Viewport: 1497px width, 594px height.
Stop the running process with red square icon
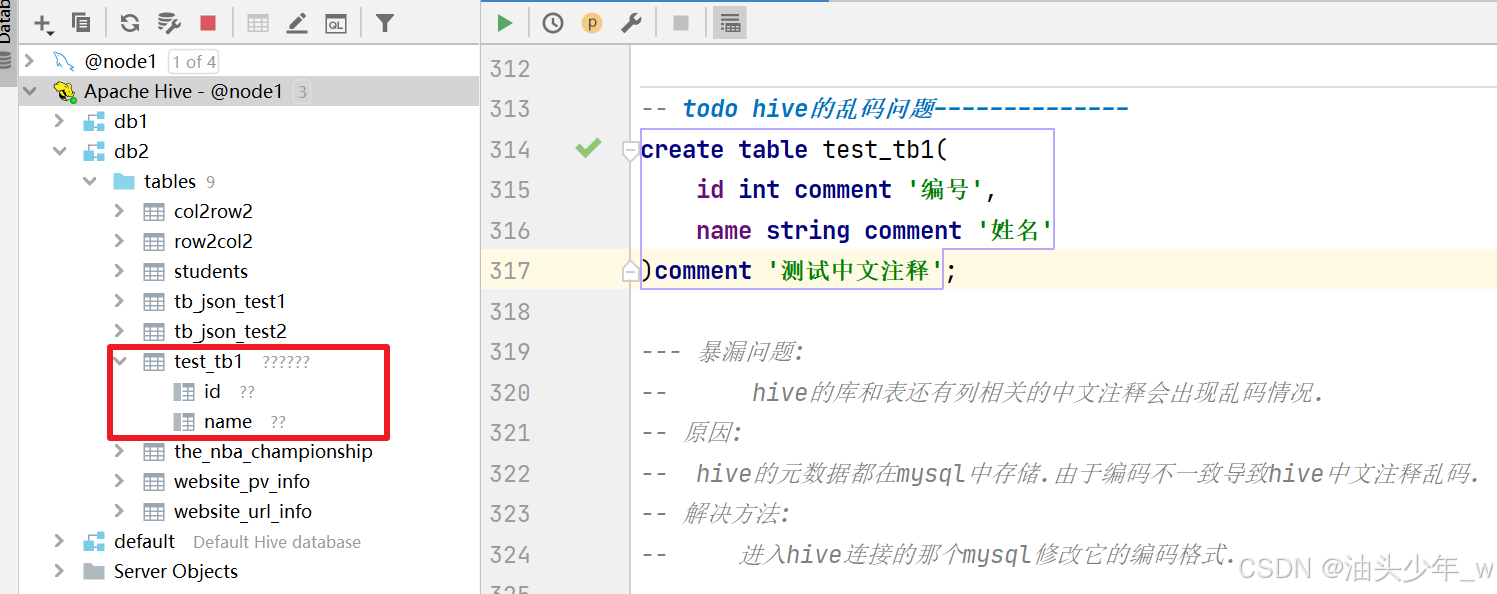[x=208, y=22]
